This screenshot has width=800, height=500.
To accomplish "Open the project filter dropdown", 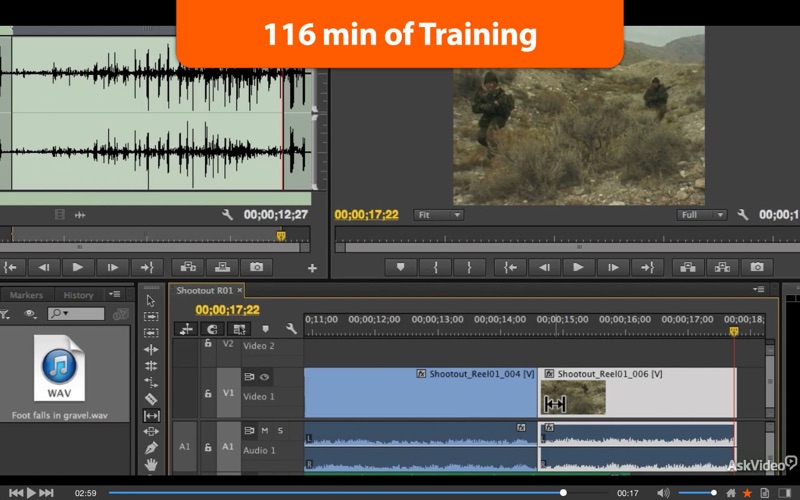I will [5, 314].
